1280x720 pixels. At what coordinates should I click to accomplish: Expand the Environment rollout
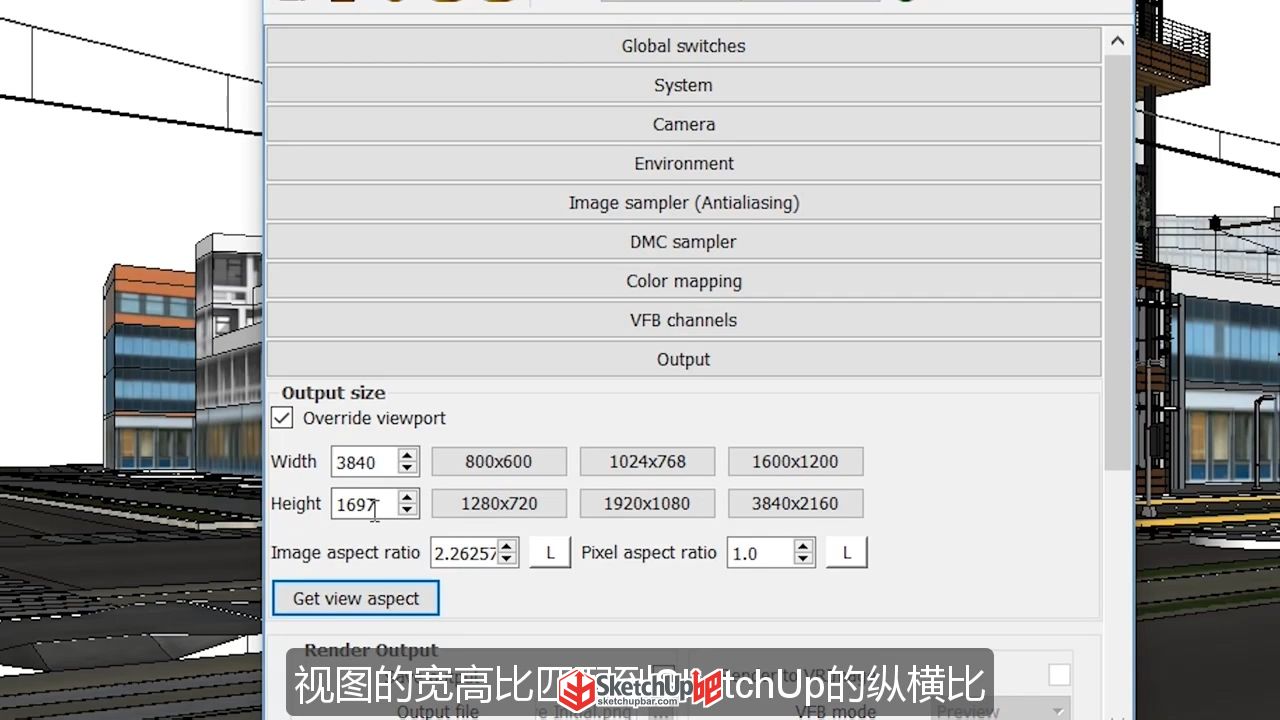point(683,163)
